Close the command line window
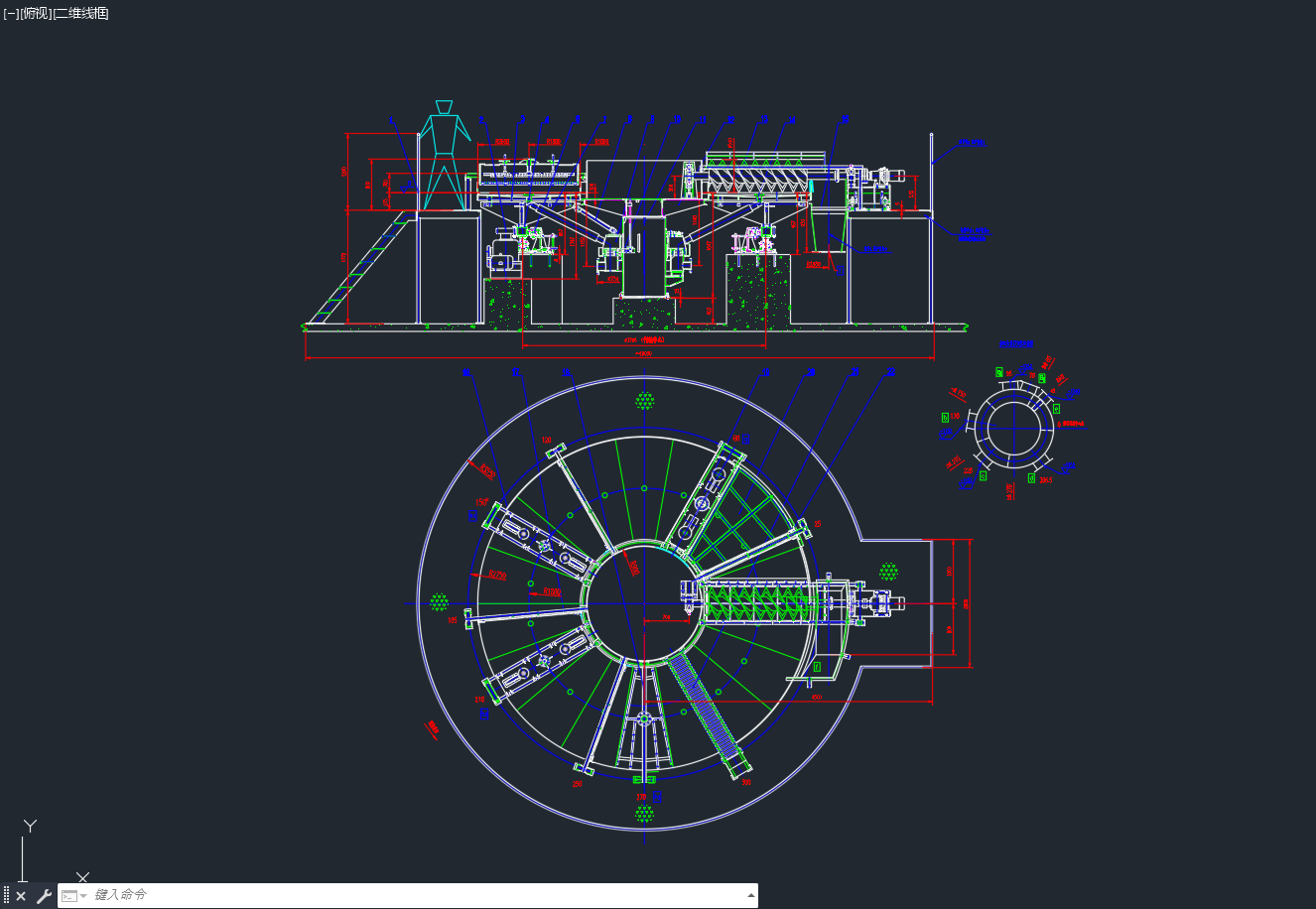This screenshot has height=909, width=1316. [x=21, y=896]
